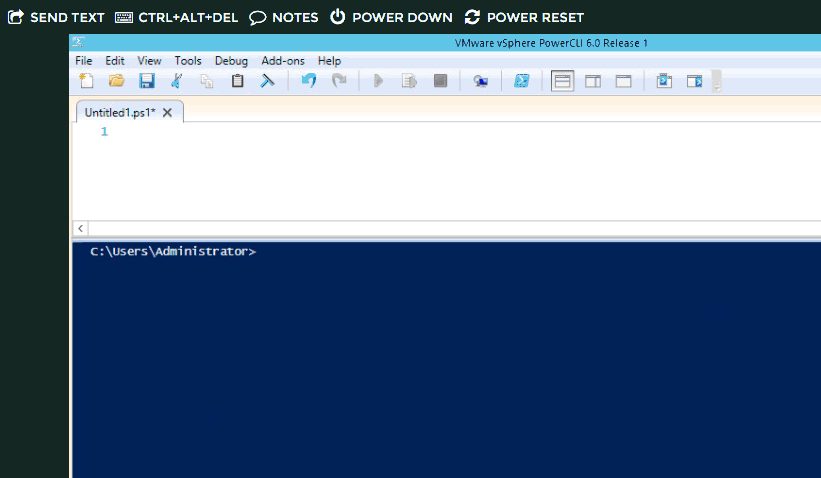This screenshot has width=821, height=478.
Task: Expand the toolbar overflow options
Action: (716, 82)
